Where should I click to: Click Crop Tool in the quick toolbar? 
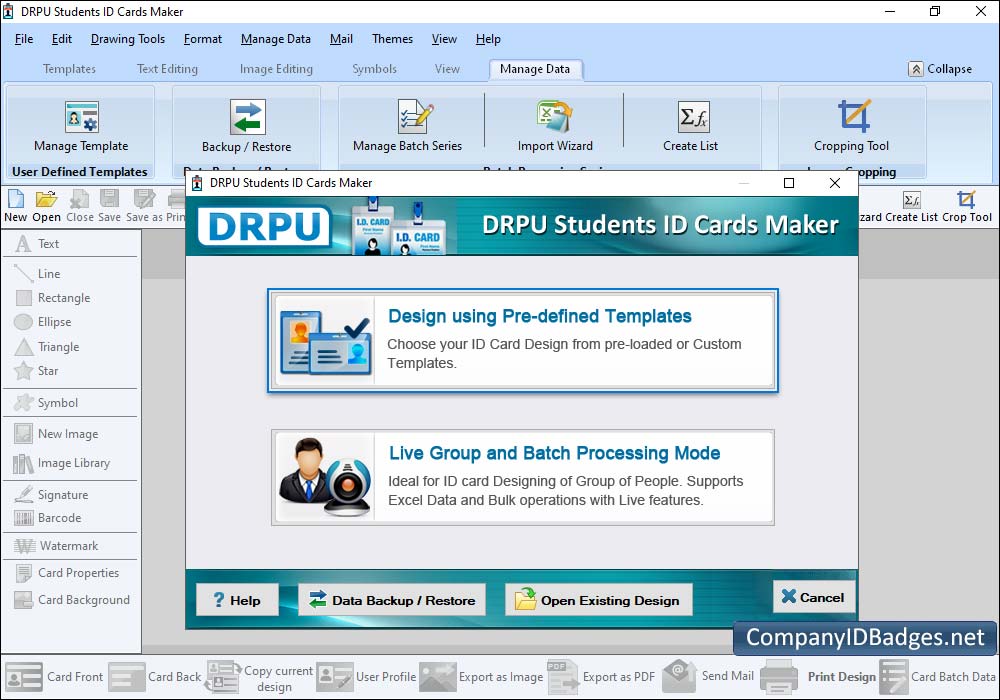pyautogui.click(x=967, y=206)
